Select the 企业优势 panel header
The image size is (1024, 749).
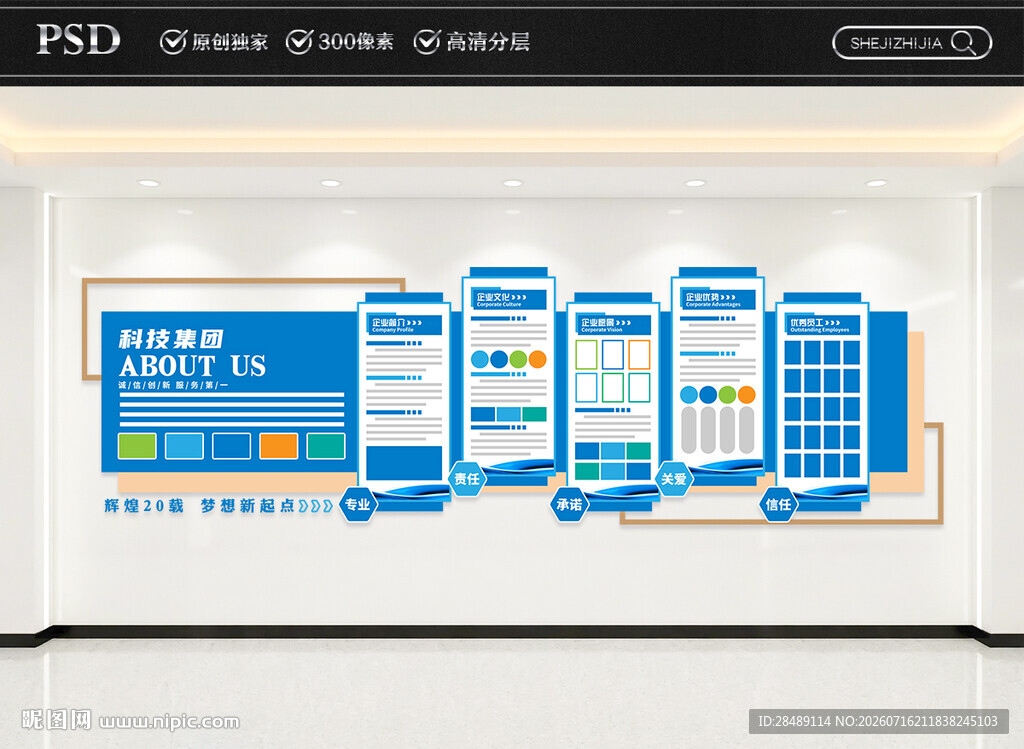click(x=717, y=300)
